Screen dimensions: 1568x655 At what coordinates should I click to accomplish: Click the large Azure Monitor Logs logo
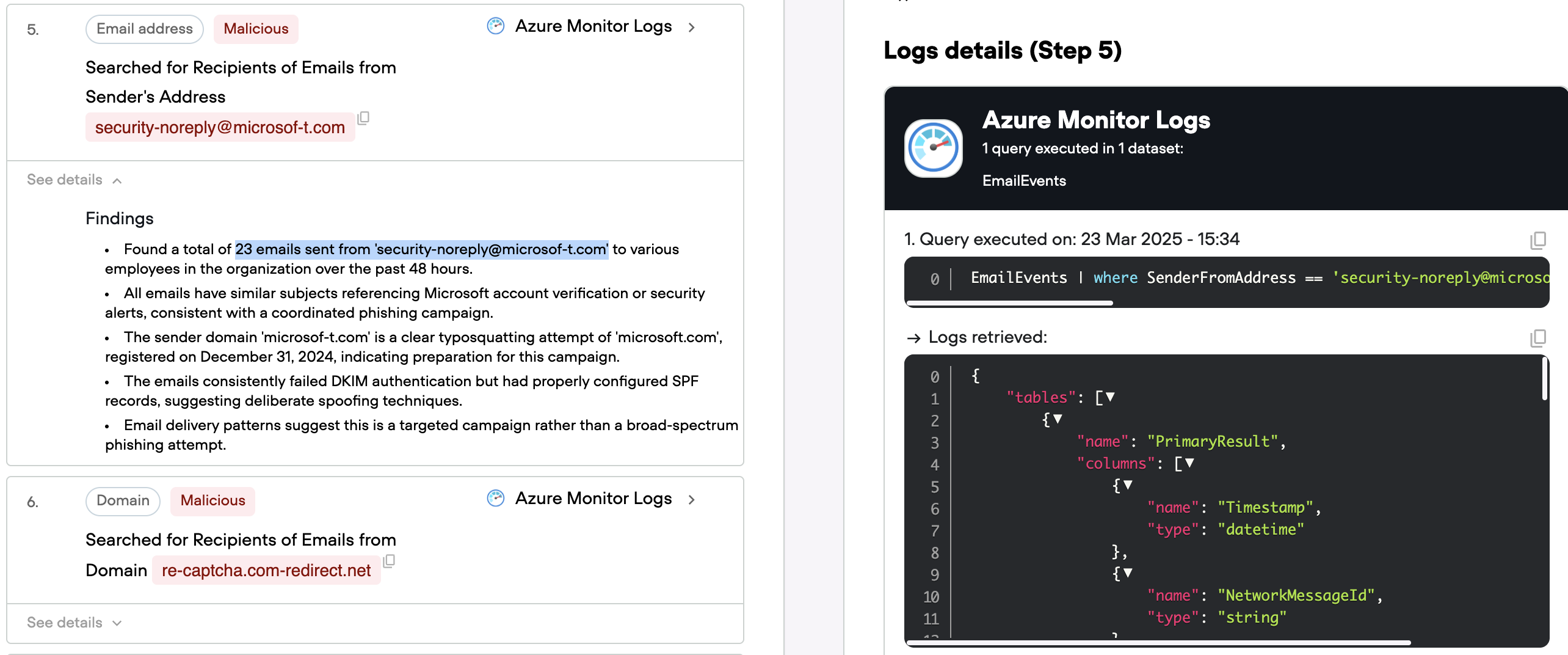(x=933, y=148)
